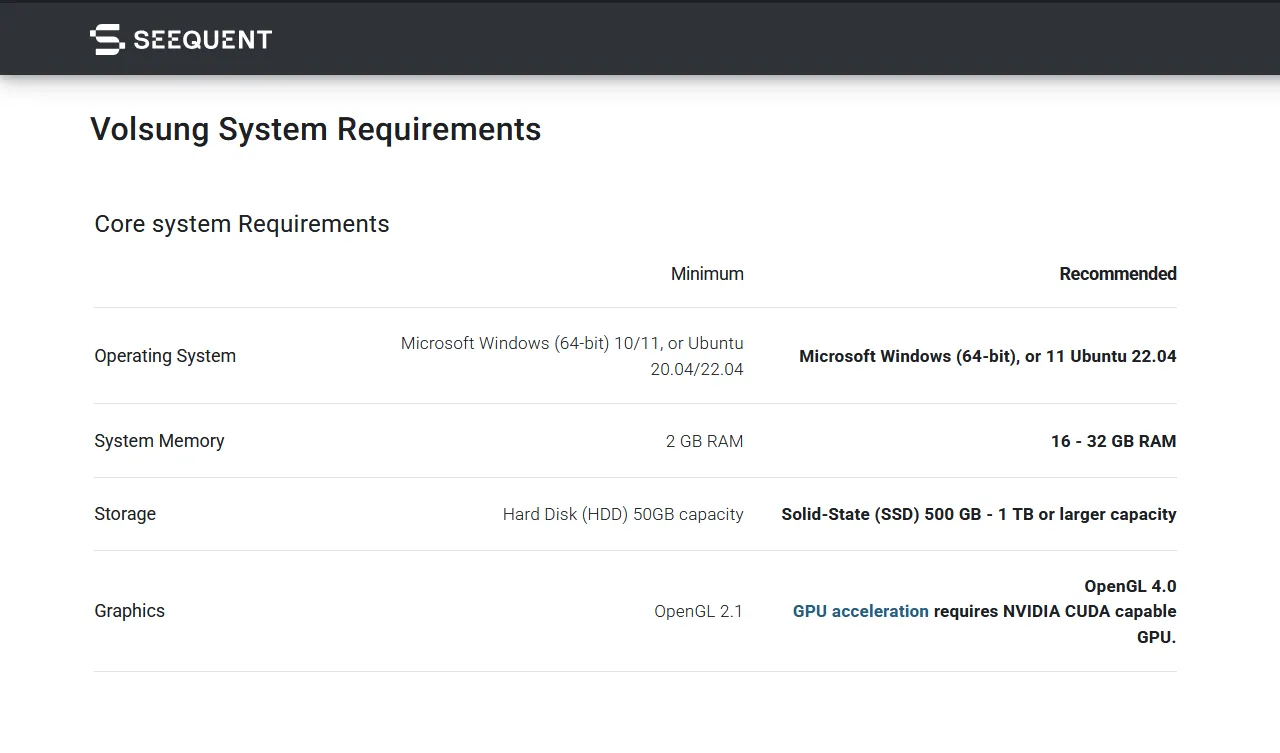The image size is (1280, 753).
Task: Click the 16 - 32 GB RAM value
Action: click(x=1113, y=441)
